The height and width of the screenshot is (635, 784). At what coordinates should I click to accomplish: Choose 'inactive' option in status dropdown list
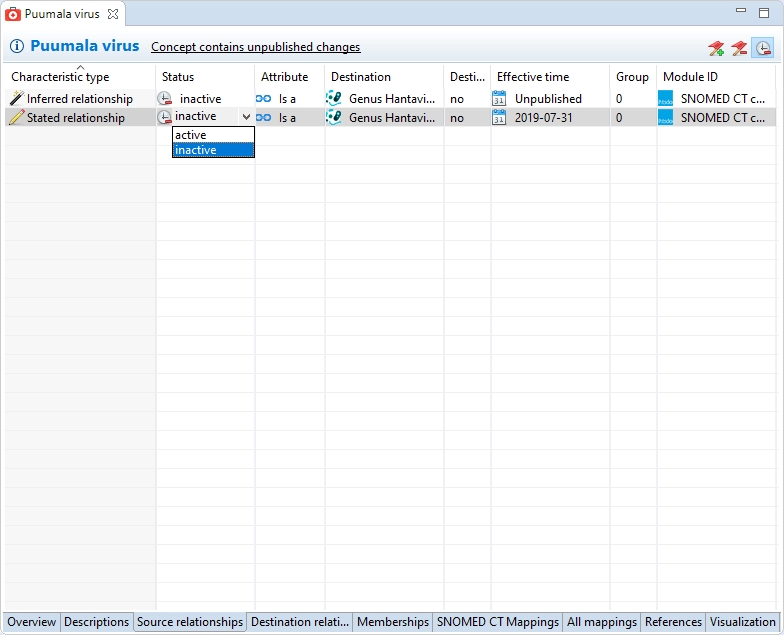[196, 150]
